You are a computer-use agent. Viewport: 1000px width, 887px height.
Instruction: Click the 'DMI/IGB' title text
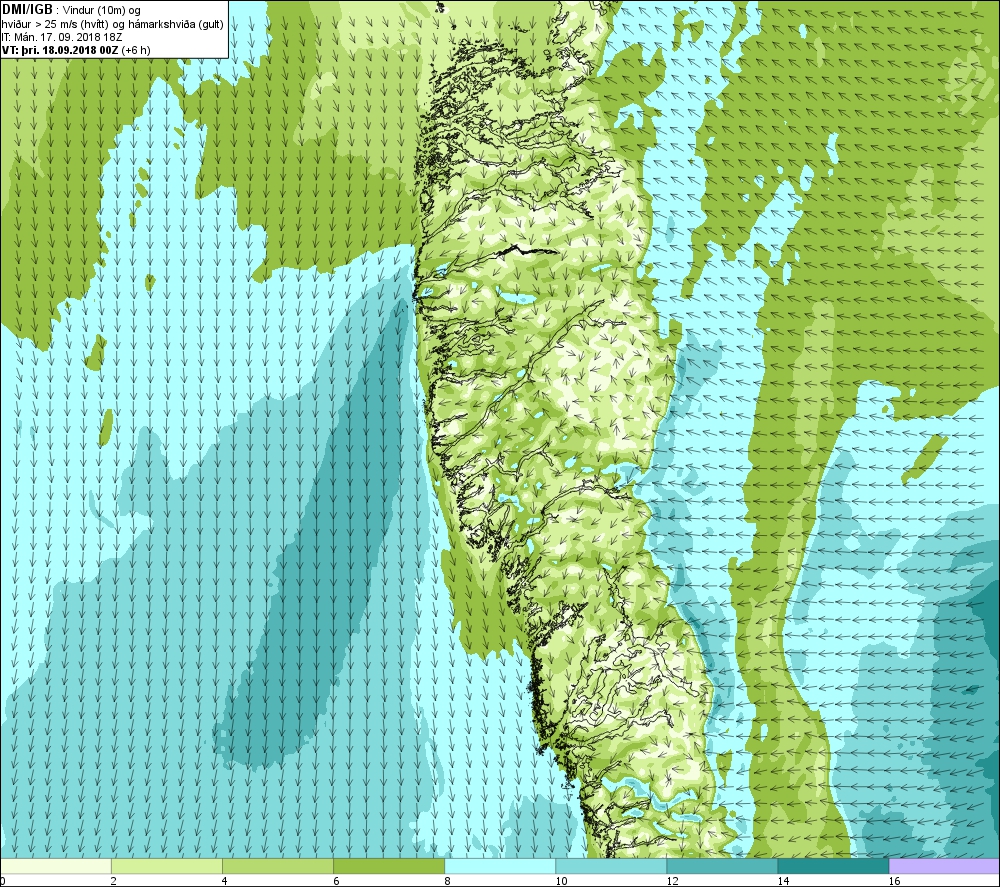[27, 10]
